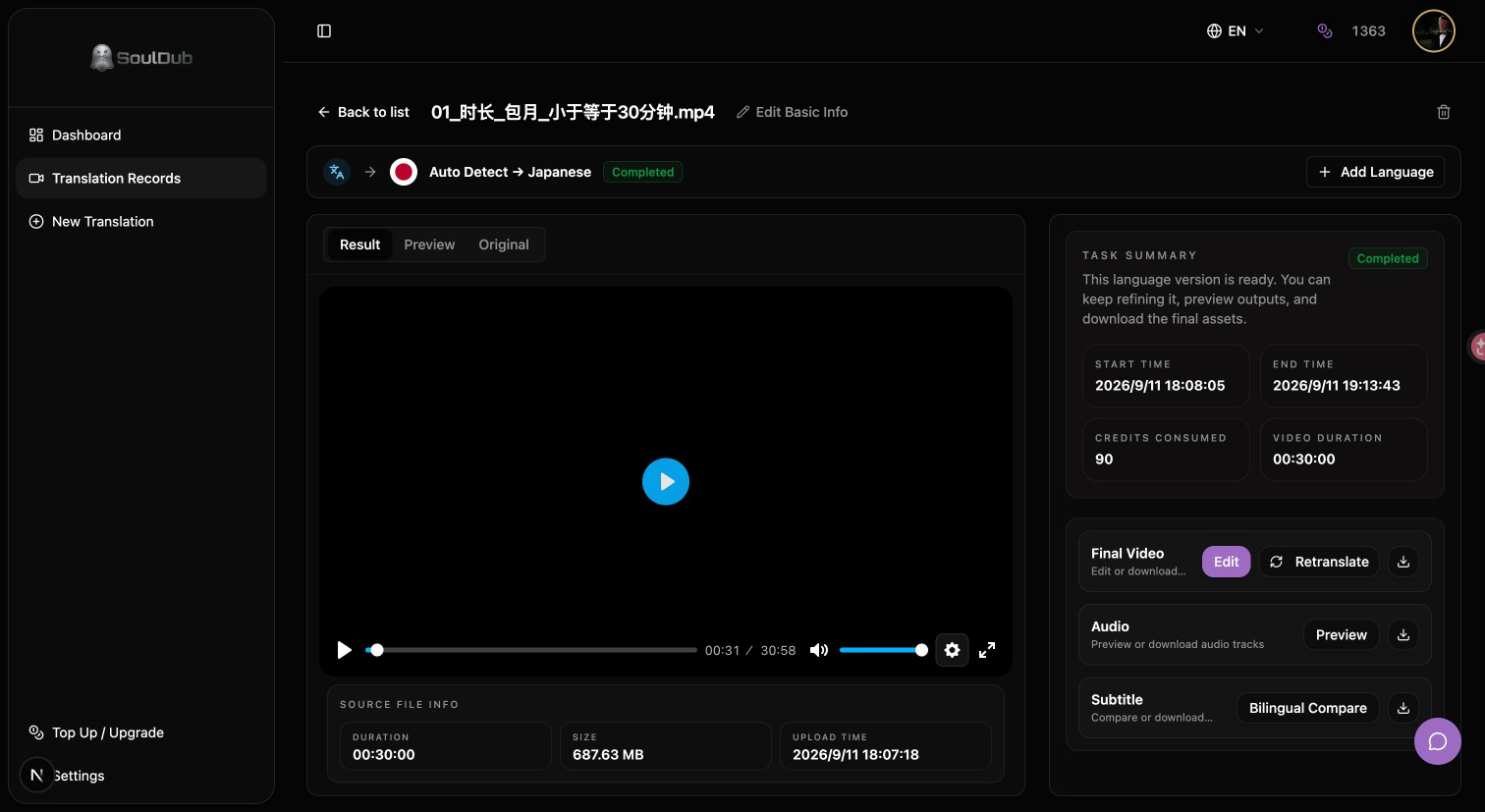Mute the video volume speaker icon

click(x=819, y=650)
